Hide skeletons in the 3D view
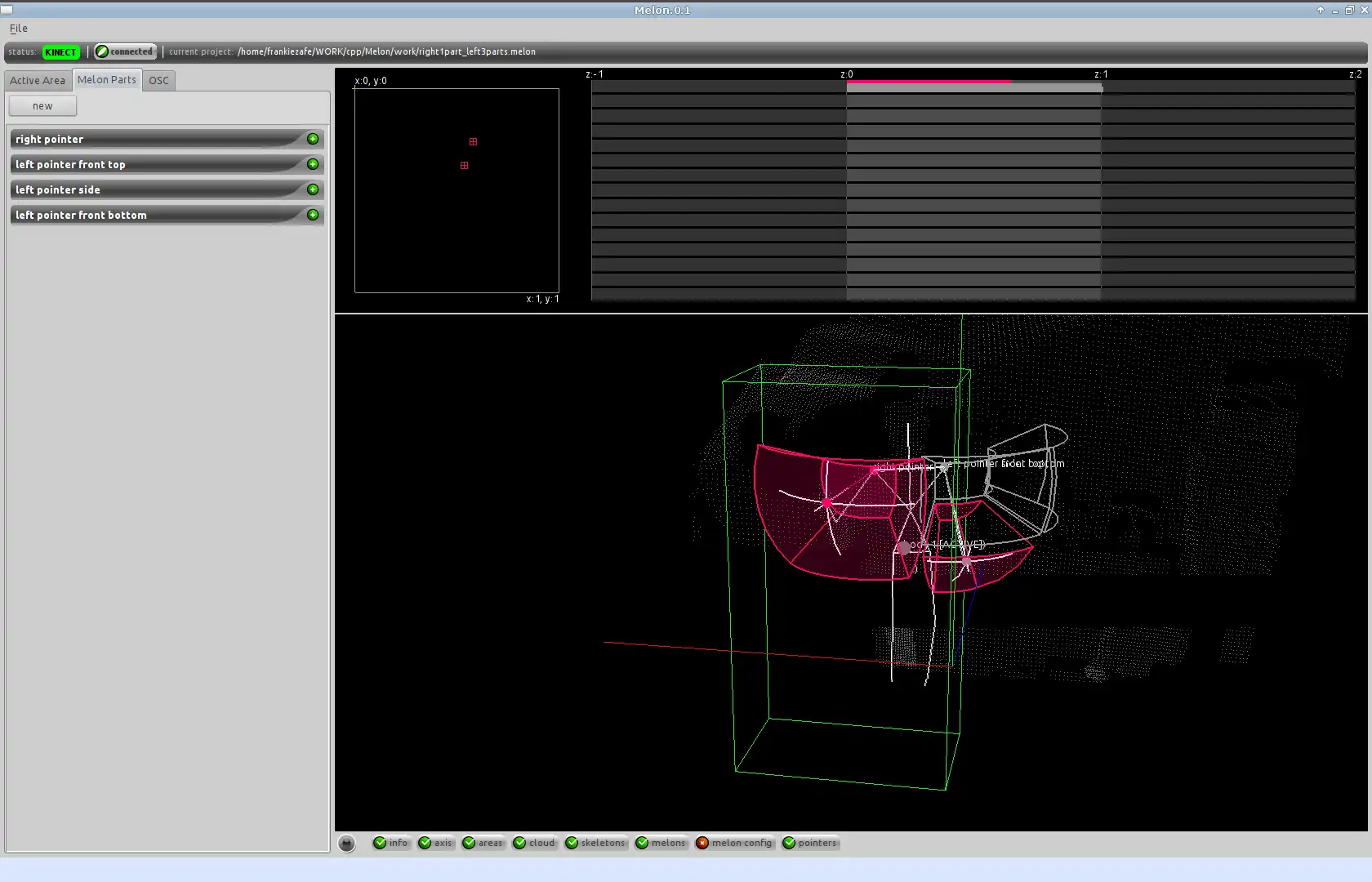Image resolution: width=1372 pixels, height=882 pixels. (x=595, y=843)
